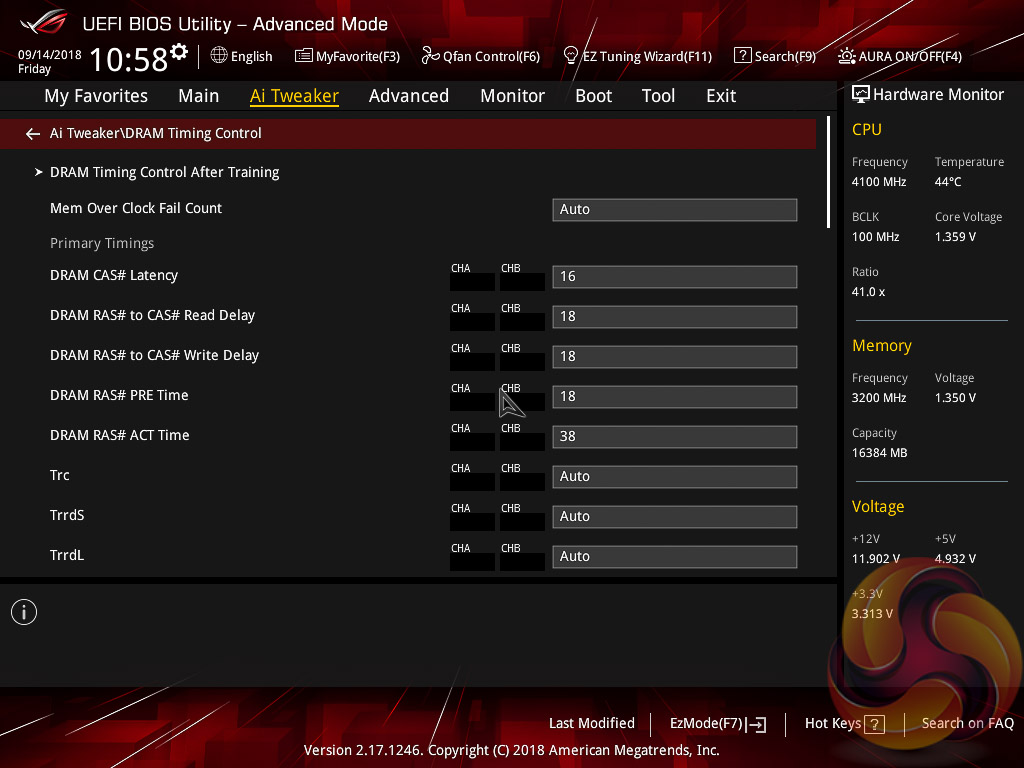Viewport: 1024px width, 768px height.
Task: Click the Capacity 16384 MB value
Action: point(879,453)
